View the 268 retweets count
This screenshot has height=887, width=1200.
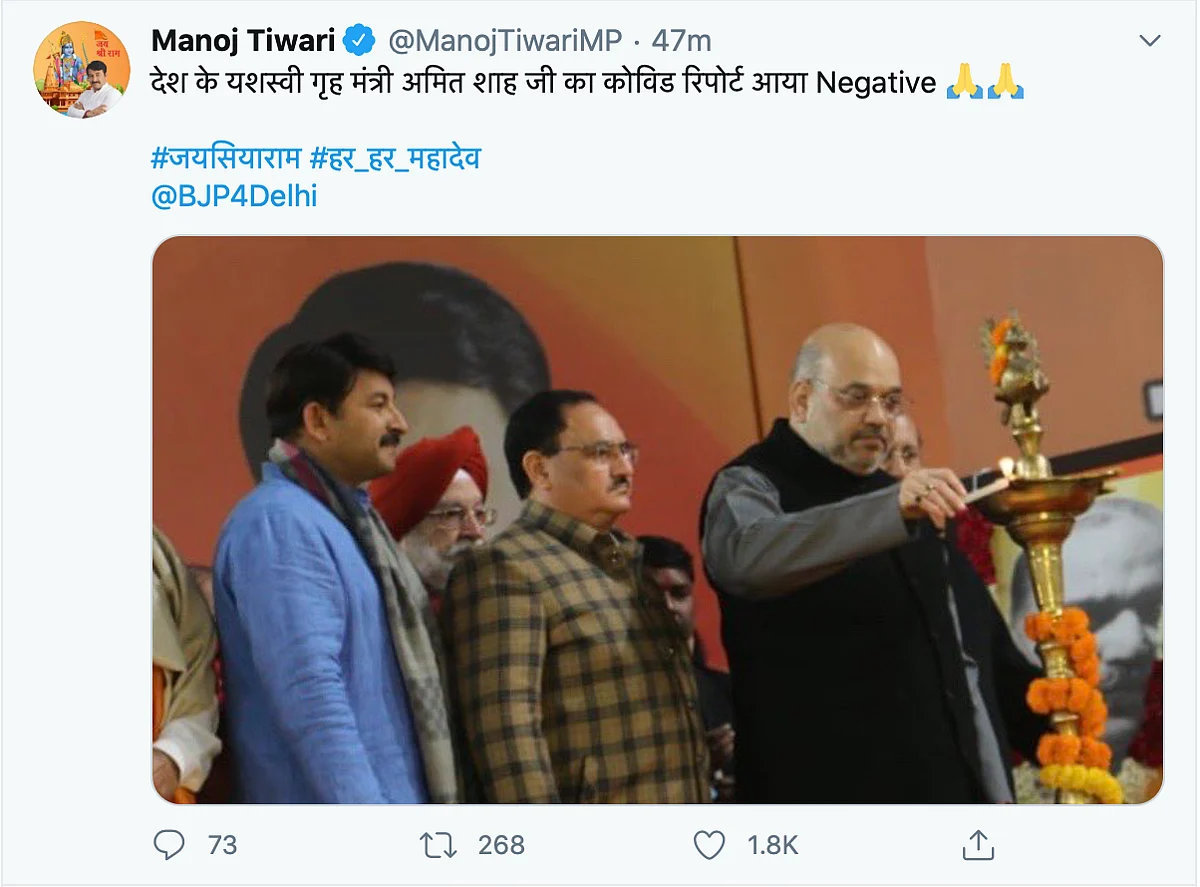pyautogui.click(x=501, y=845)
